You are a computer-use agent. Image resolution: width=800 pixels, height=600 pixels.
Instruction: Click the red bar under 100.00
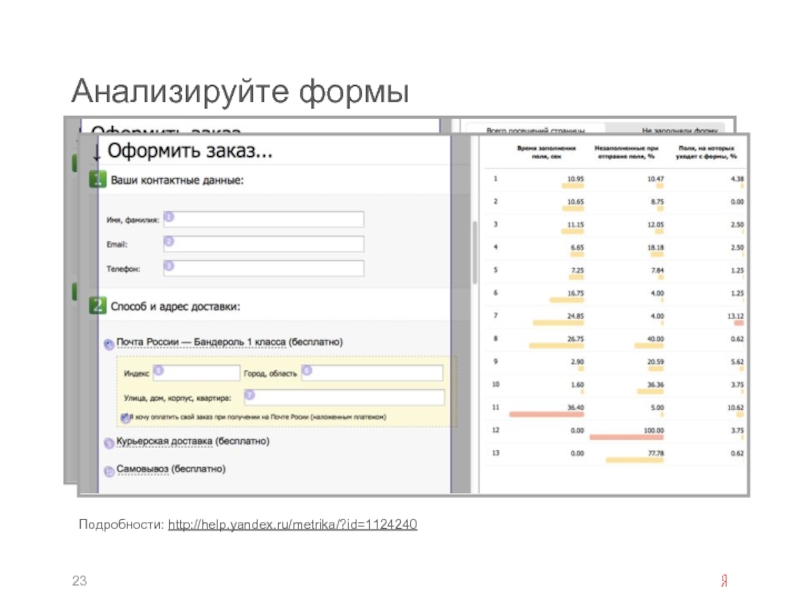click(x=627, y=437)
